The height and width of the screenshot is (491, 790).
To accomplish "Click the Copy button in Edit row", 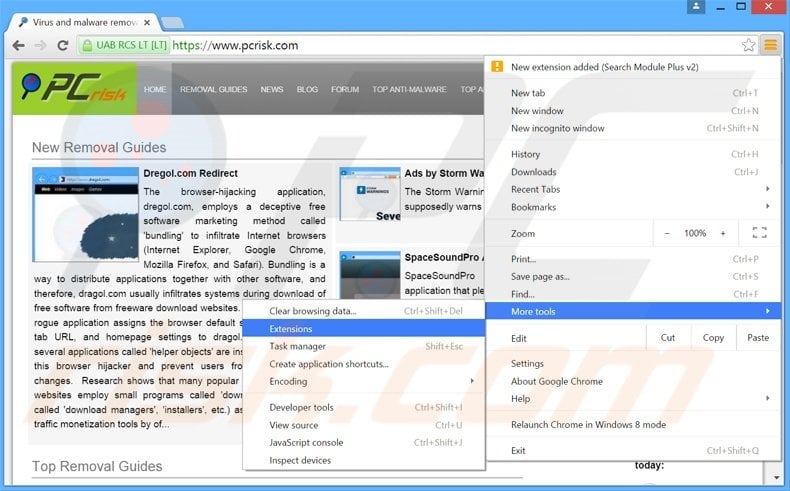I will coord(713,338).
